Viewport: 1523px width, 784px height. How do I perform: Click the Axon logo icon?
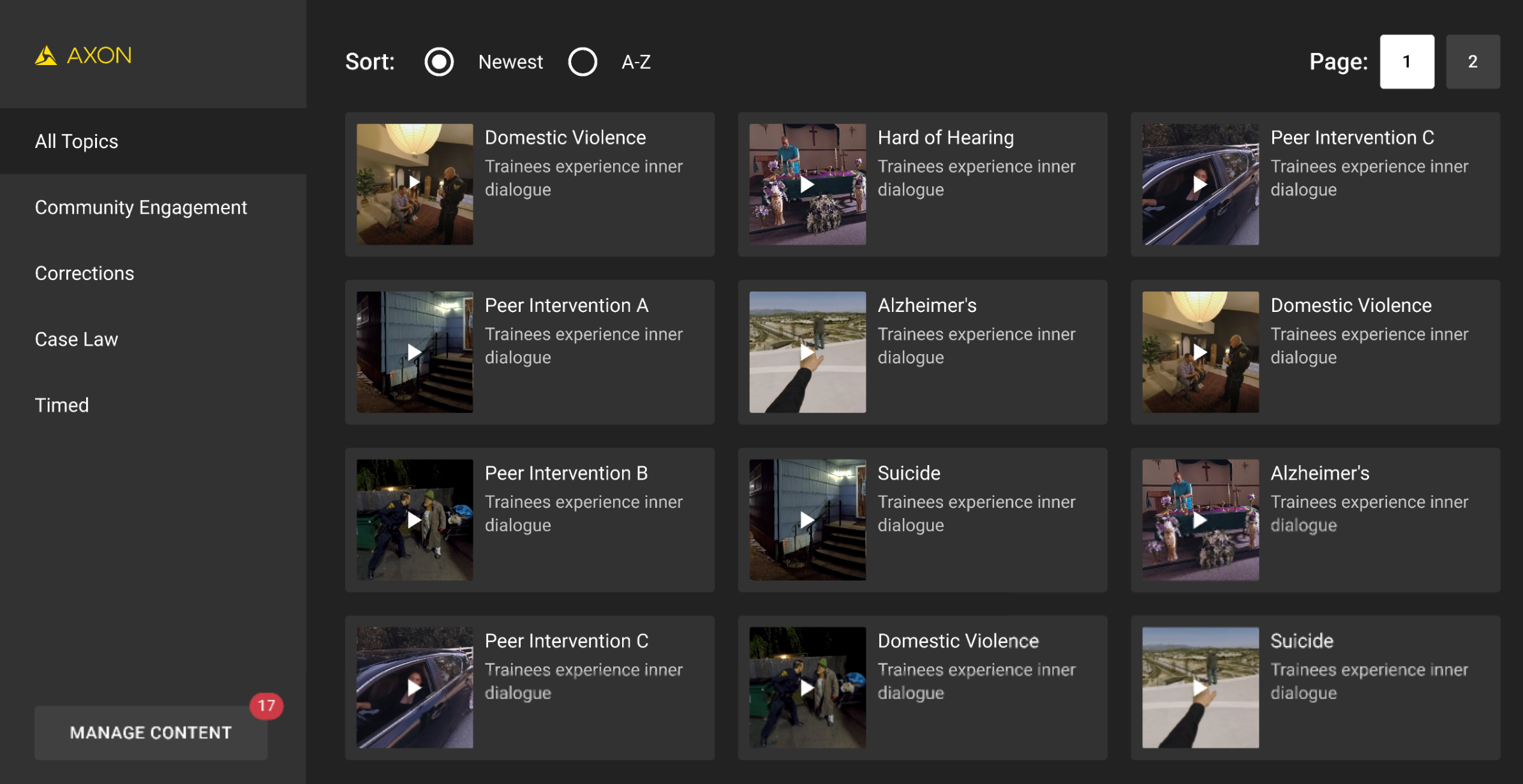tap(46, 55)
